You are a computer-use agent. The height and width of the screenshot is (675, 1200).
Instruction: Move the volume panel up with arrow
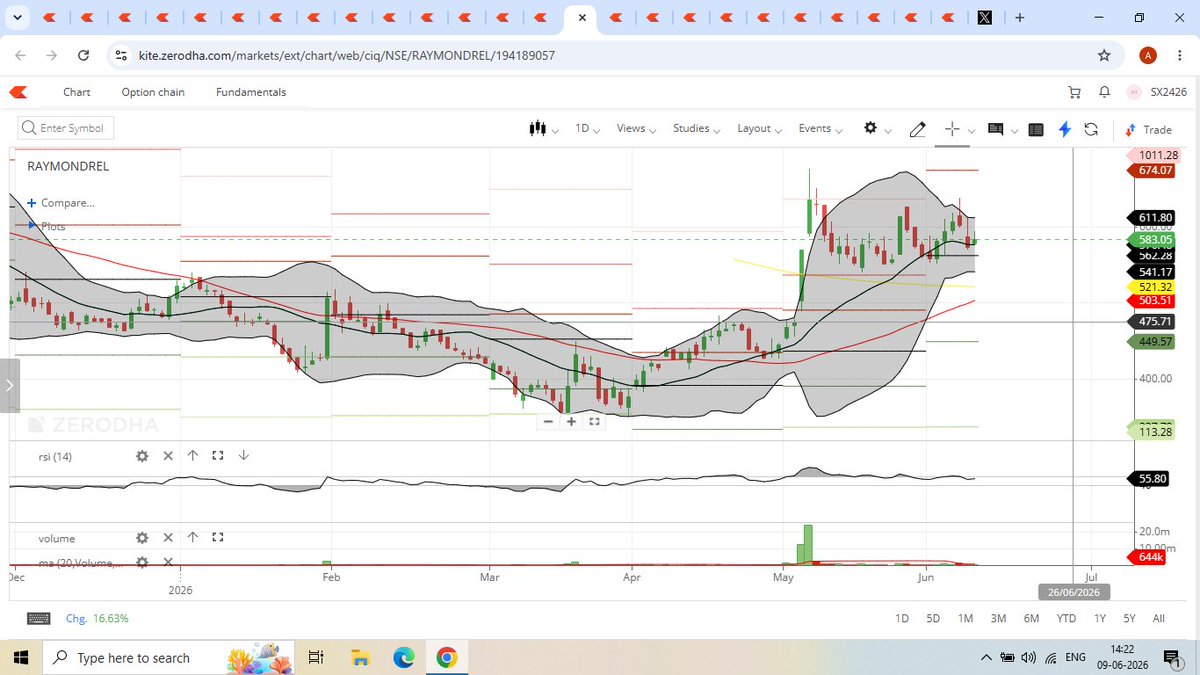192,538
